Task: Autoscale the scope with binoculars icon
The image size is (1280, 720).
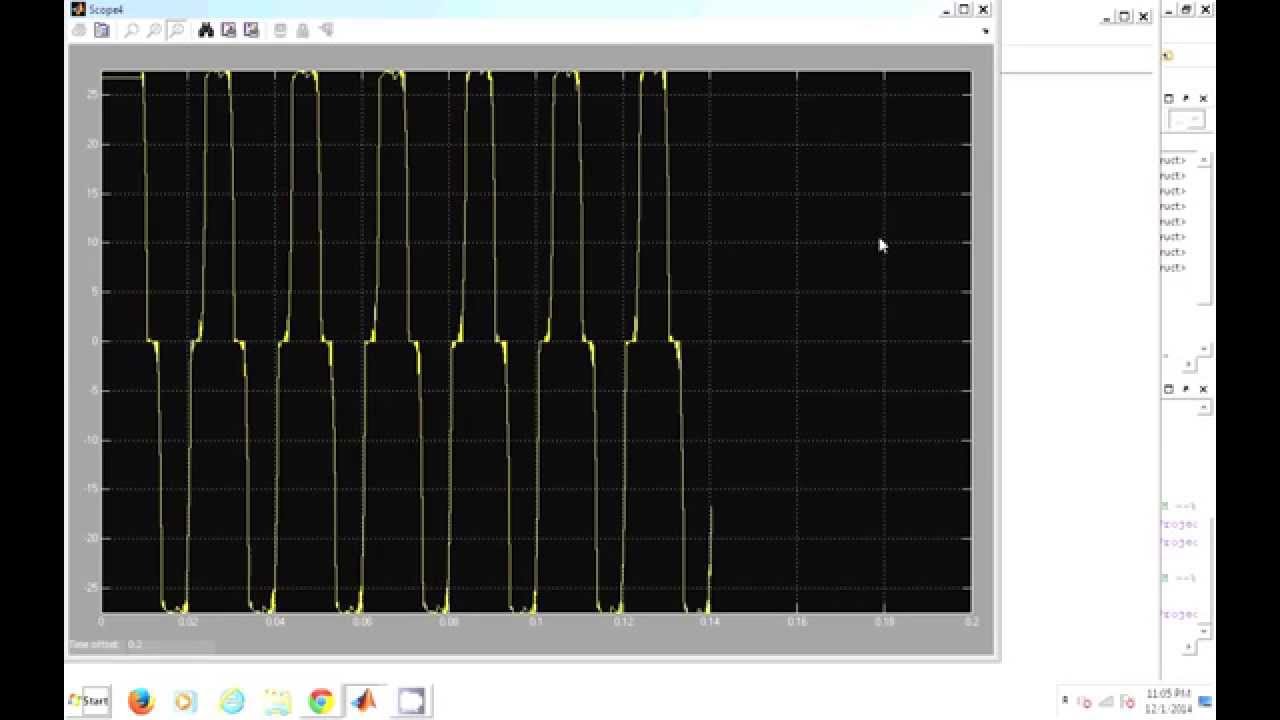Action: click(x=206, y=31)
